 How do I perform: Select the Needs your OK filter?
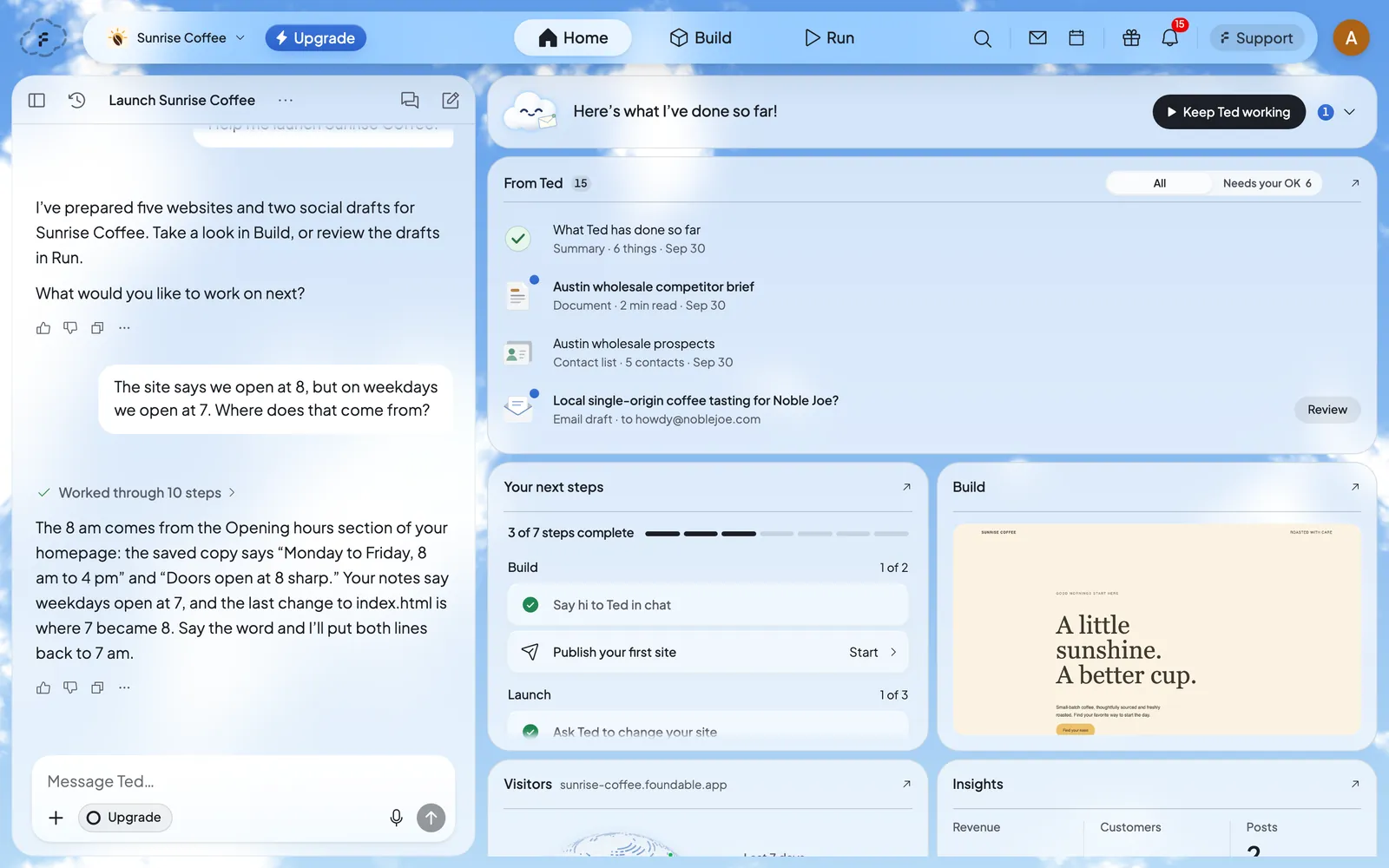(x=1267, y=183)
